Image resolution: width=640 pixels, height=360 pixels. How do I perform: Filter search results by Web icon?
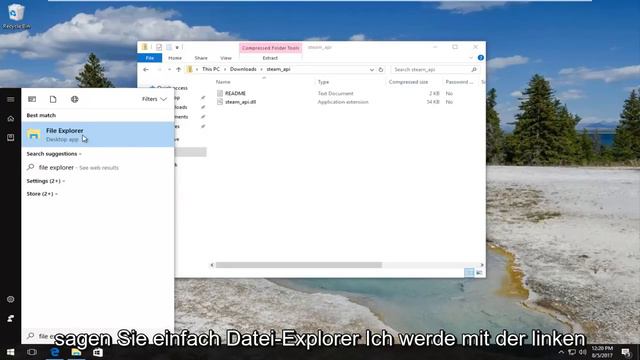click(x=74, y=99)
